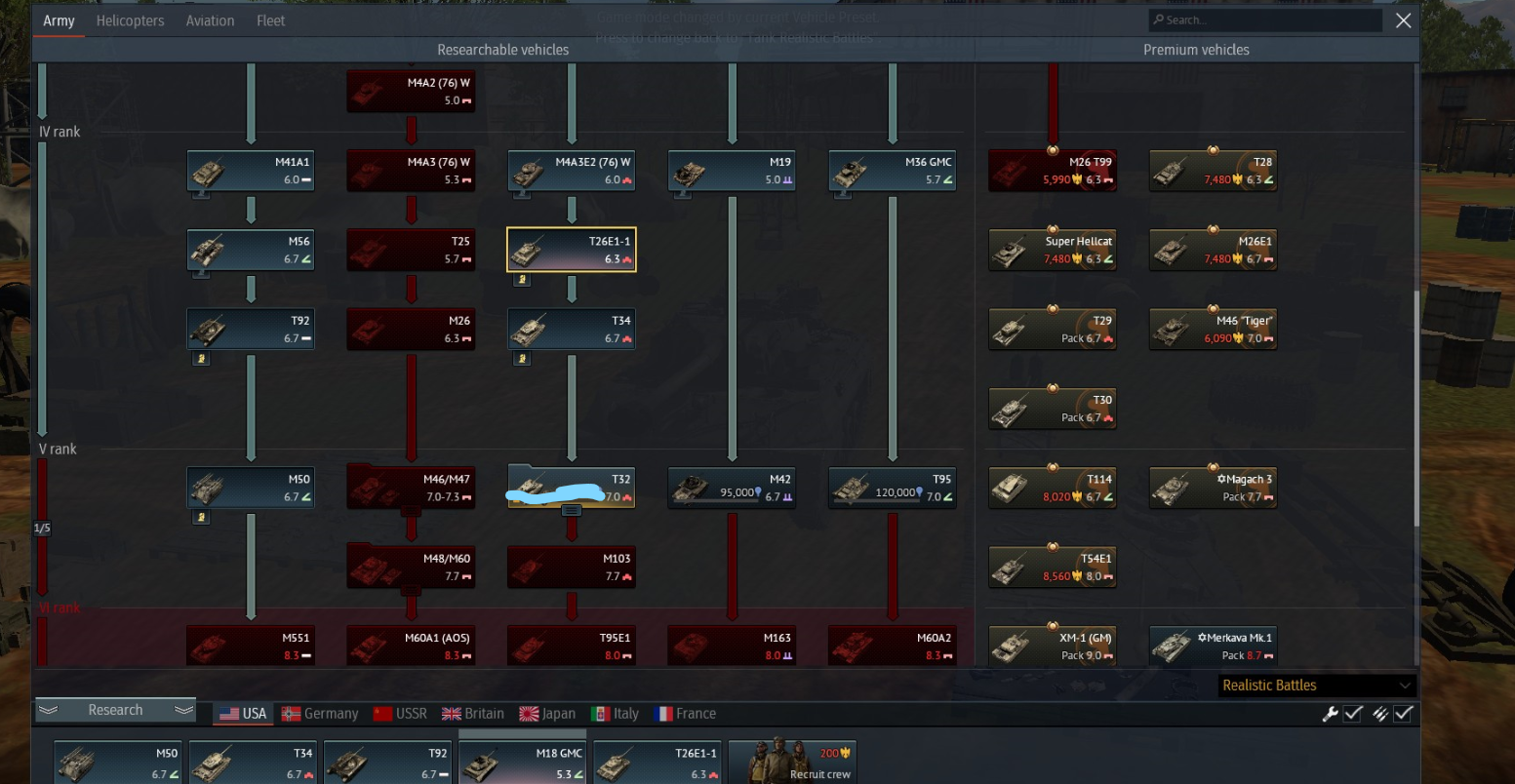Close the research tree window
Screen dimensions: 1515x784
[1403, 20]
